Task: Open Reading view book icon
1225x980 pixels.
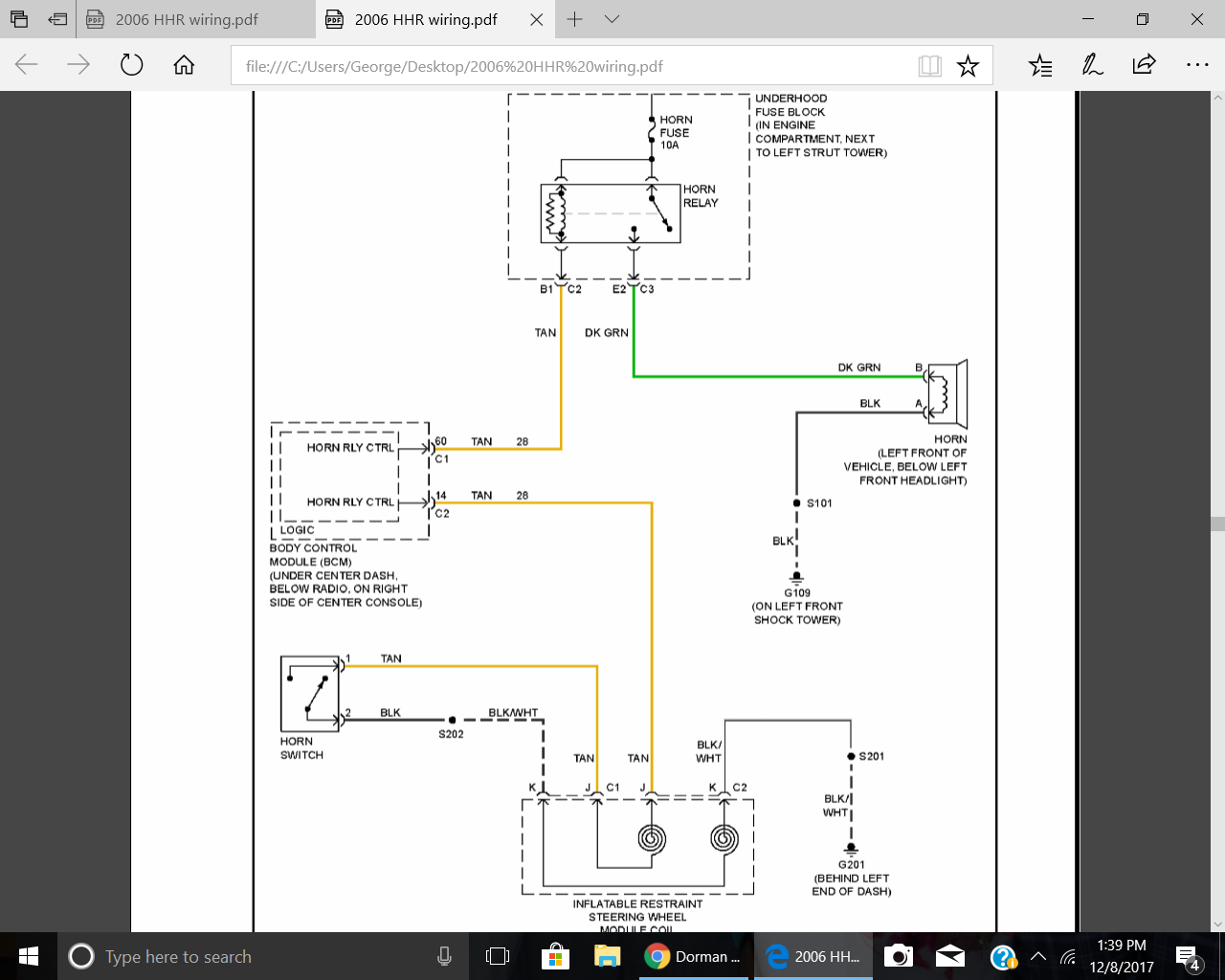Action: click(929, 66)
